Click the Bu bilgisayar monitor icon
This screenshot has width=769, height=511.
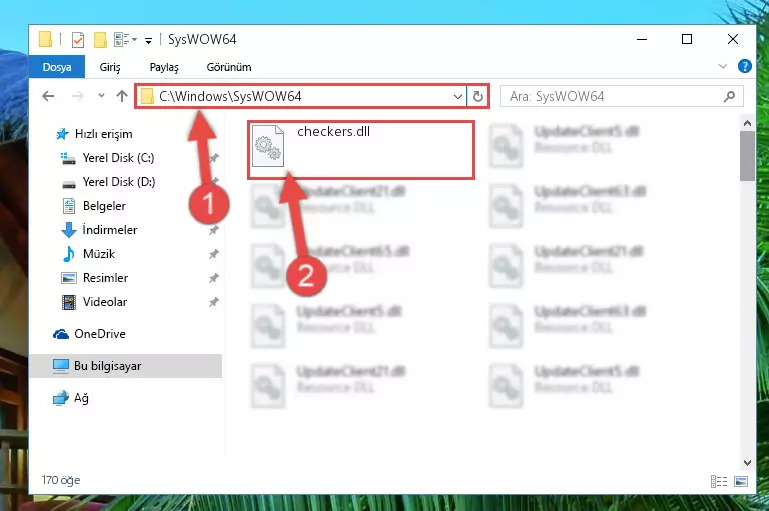(x=61, y=366)
